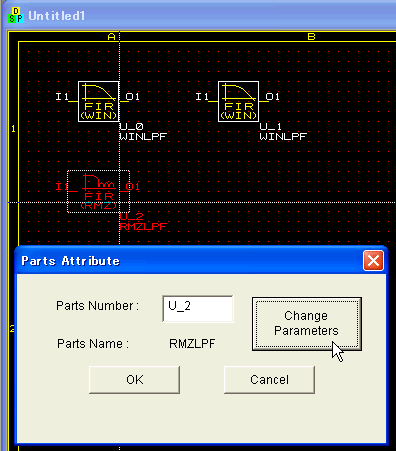The image size is (396, 451).
Task: Click the U_0 WINLPF label text
Action: [143, 132]
